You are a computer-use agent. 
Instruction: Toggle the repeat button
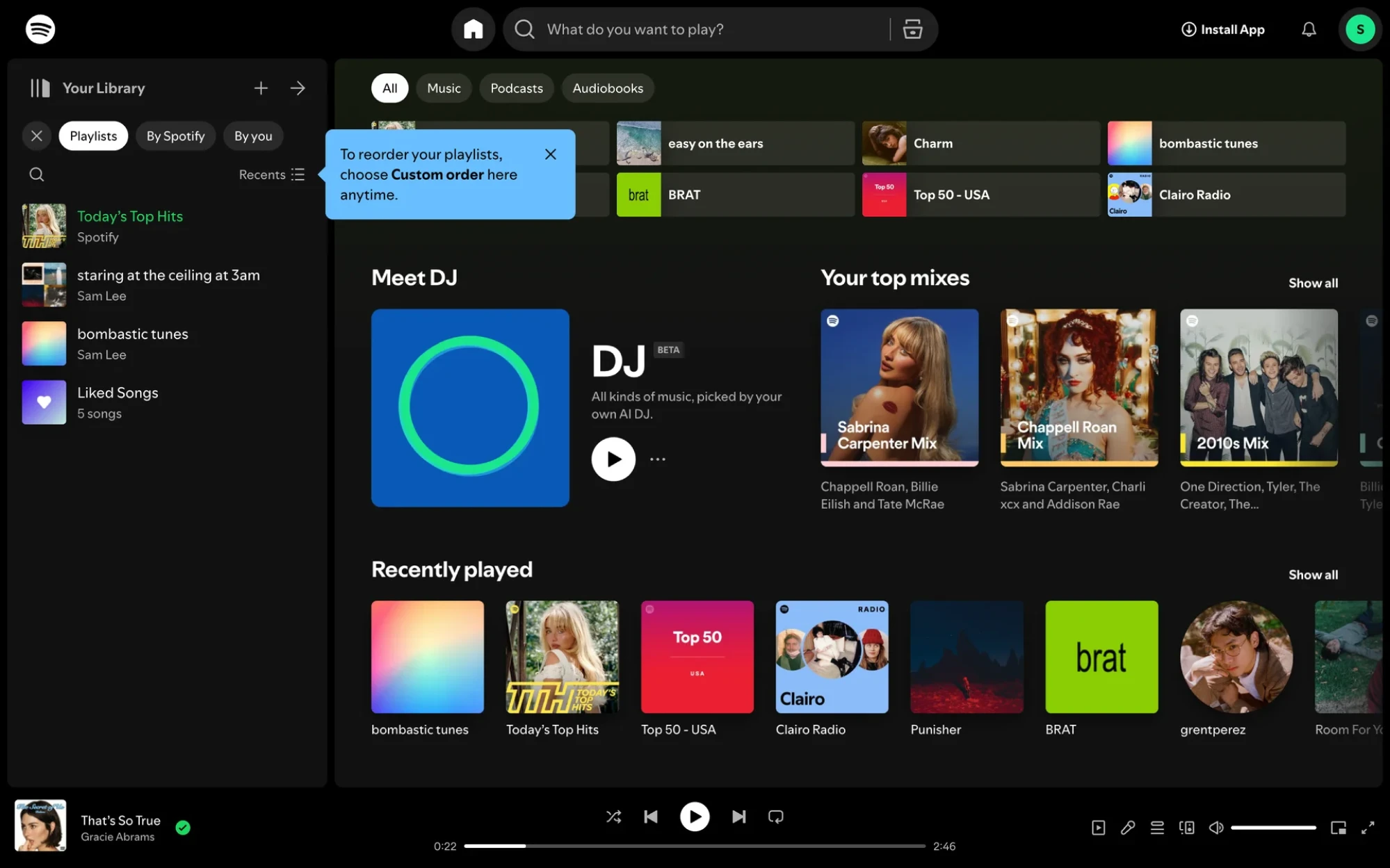776,817
